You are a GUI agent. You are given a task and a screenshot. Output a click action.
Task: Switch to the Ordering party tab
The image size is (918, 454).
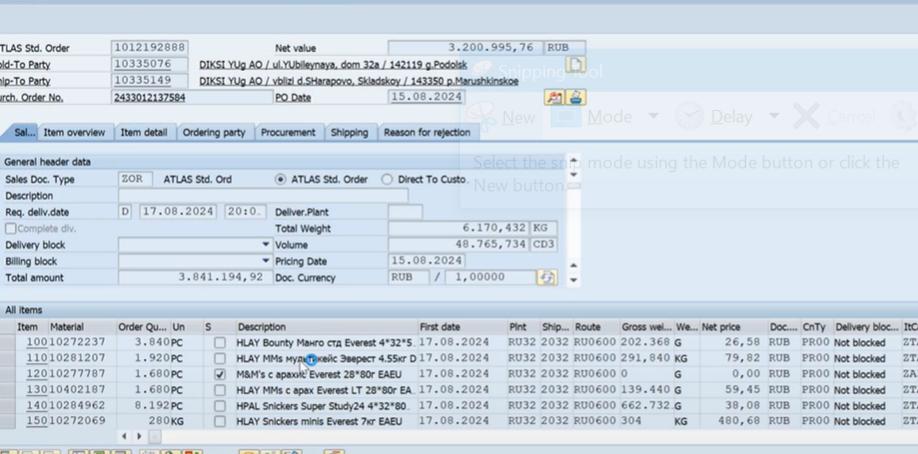[x=214, y=132]
